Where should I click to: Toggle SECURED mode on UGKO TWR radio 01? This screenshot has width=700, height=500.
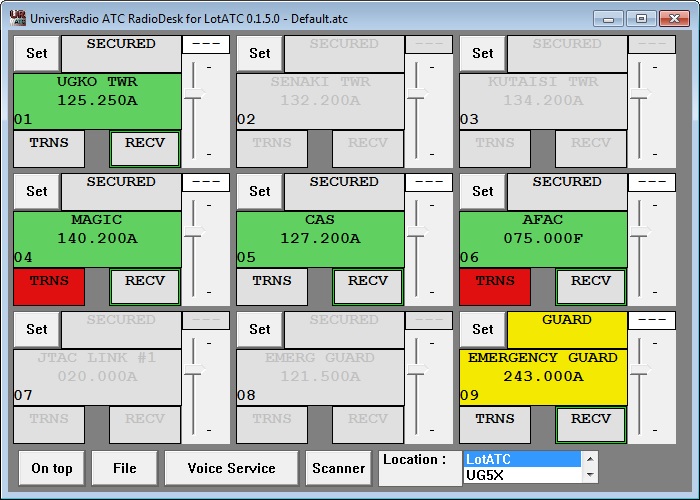click(x=121, y=54)
